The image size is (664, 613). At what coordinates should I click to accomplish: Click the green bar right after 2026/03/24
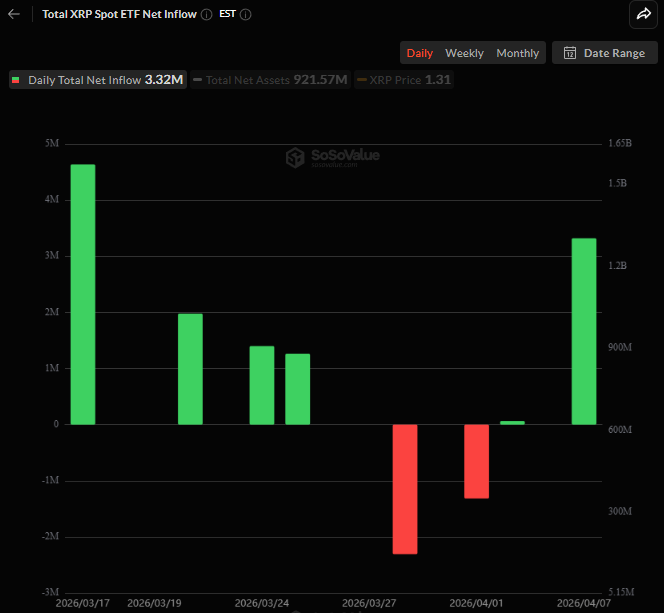pos(298,389)
